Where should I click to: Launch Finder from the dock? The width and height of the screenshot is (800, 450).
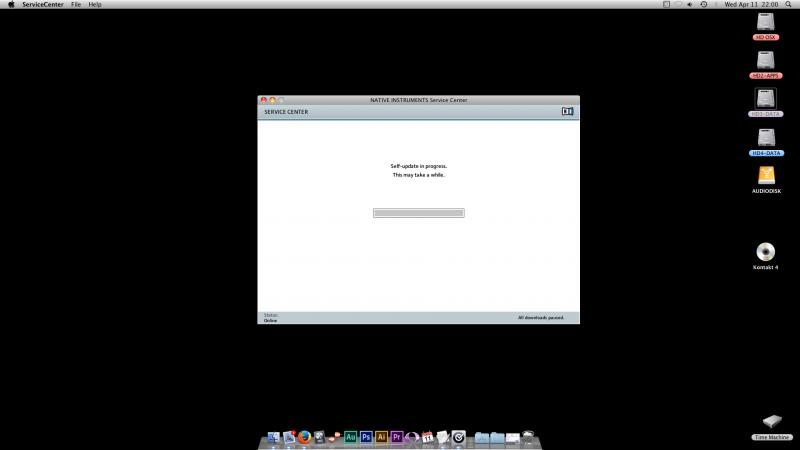(x=273, y=437)
